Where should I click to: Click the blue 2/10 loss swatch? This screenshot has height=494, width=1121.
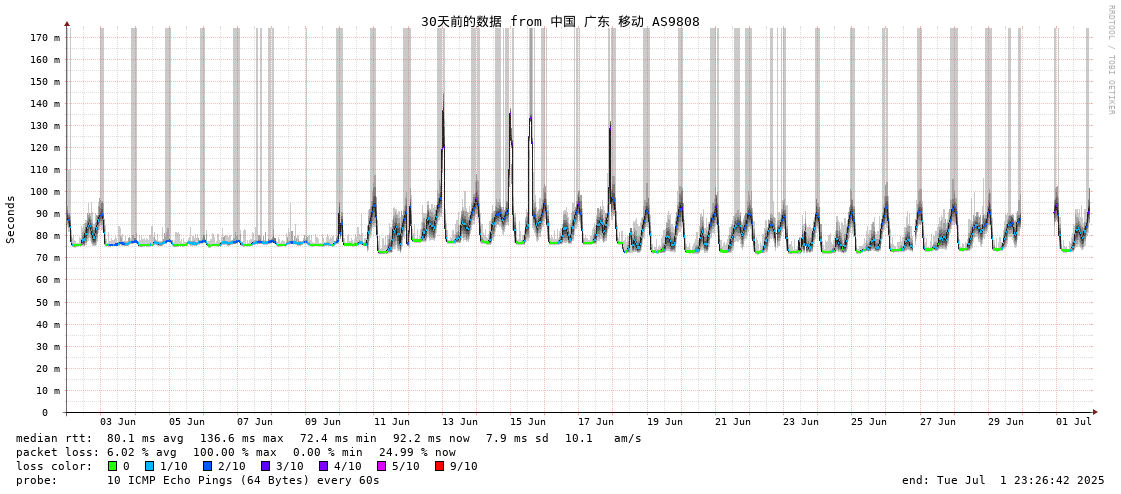coord(207,466)
